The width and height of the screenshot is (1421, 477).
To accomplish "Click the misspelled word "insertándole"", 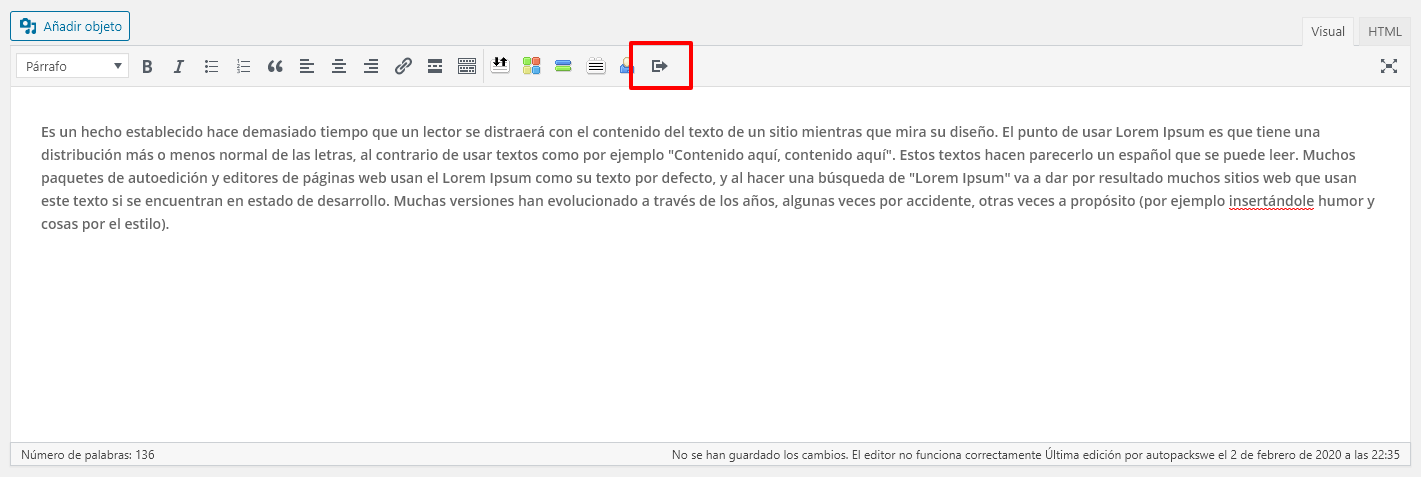I will click(x=1271, y=201).
